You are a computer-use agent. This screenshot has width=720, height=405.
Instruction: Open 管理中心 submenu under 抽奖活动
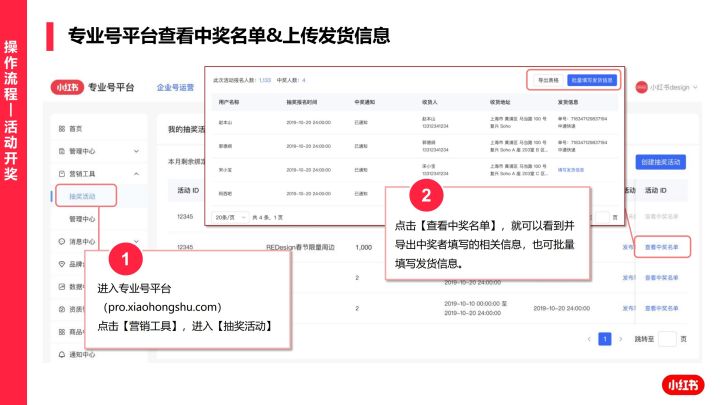click(82, 219)
